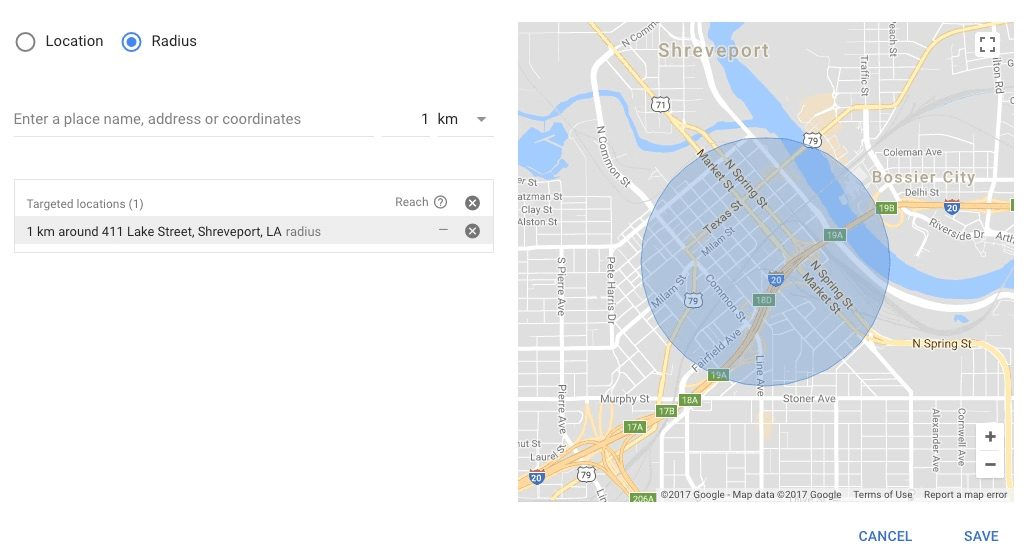
Task: Click the US Route 71 shield marker
Action: tap(659, 104)
